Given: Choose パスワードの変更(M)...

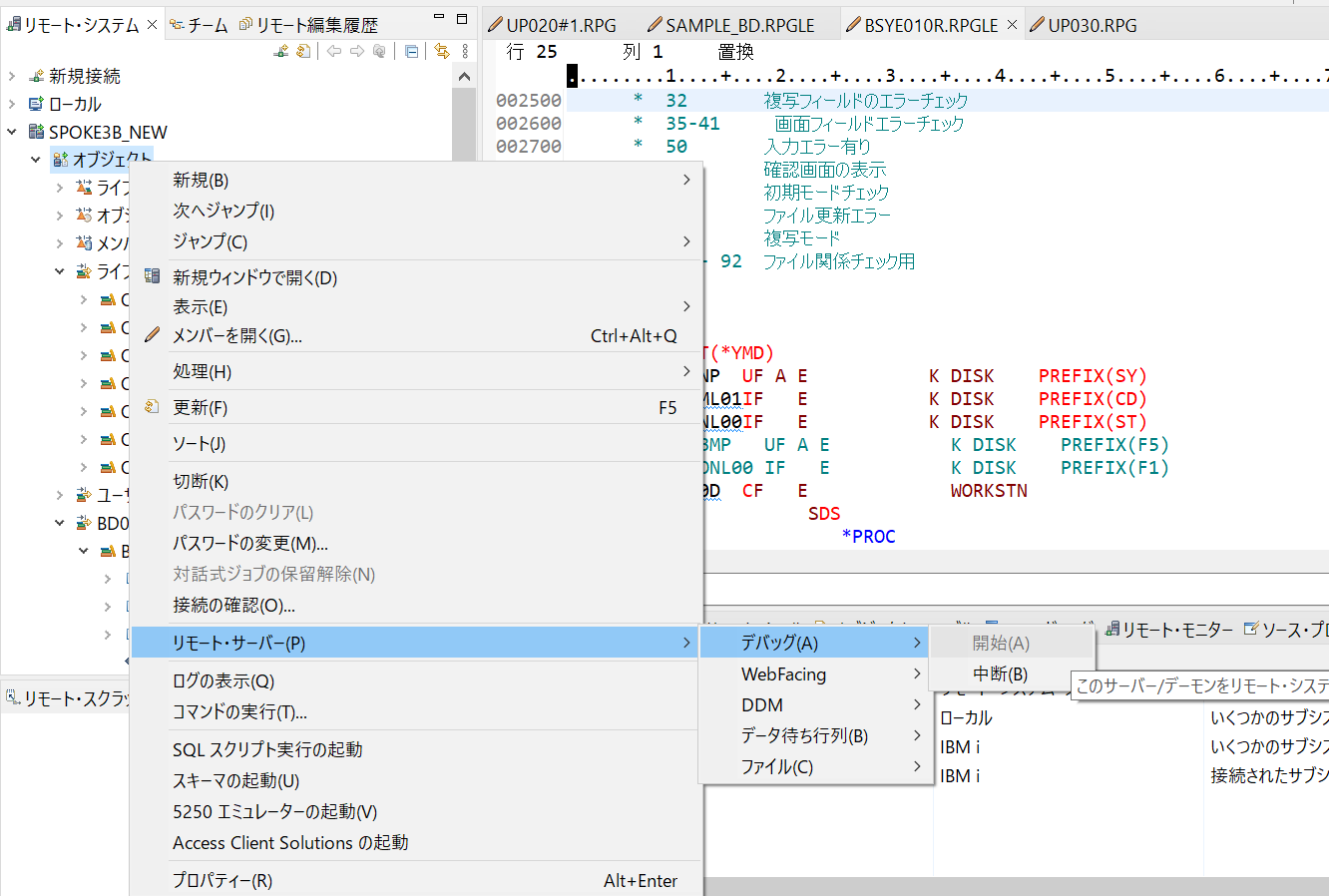Looking at the screenshot, I should (416, 544).
